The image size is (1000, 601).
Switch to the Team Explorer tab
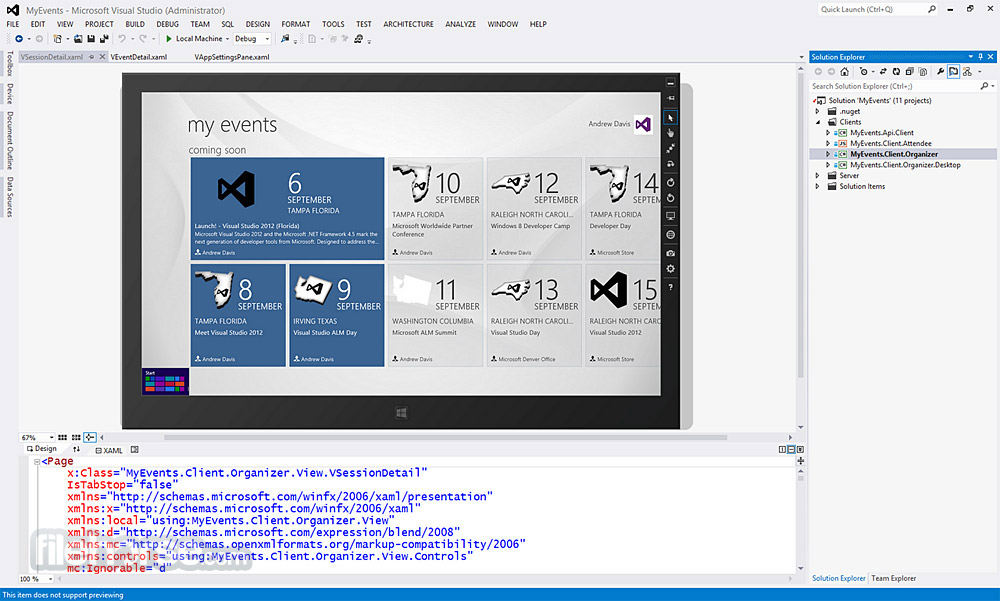tap(893, 579)
